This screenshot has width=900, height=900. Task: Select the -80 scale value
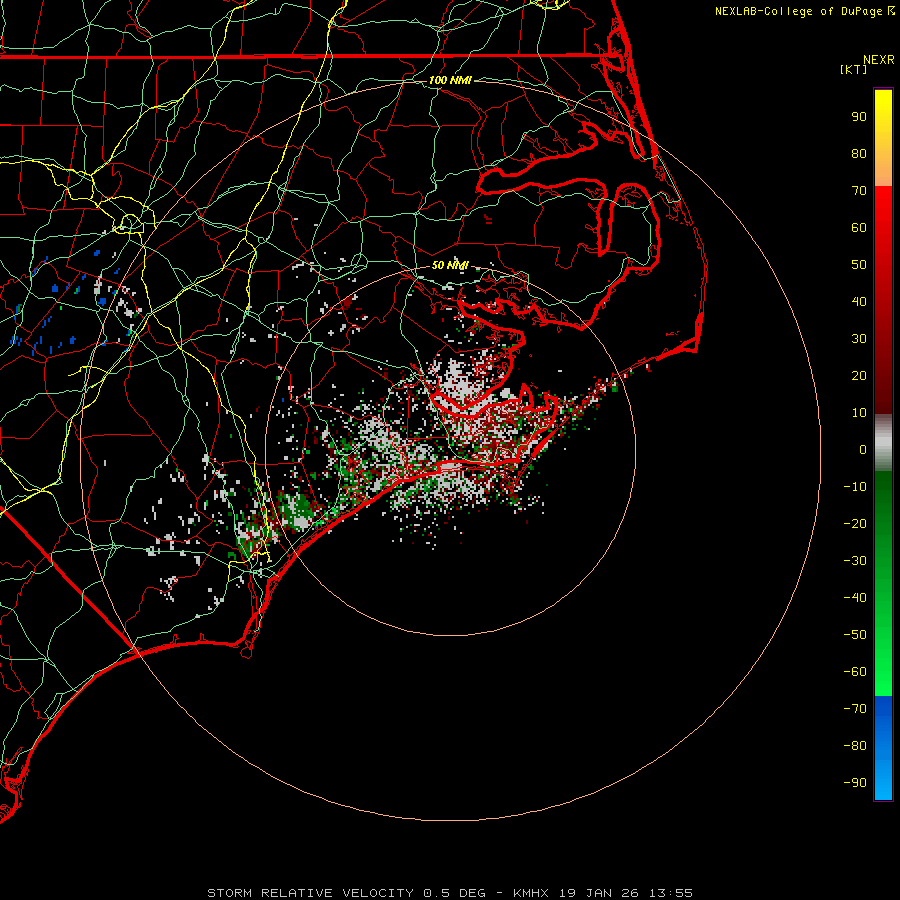coord(855,746)
